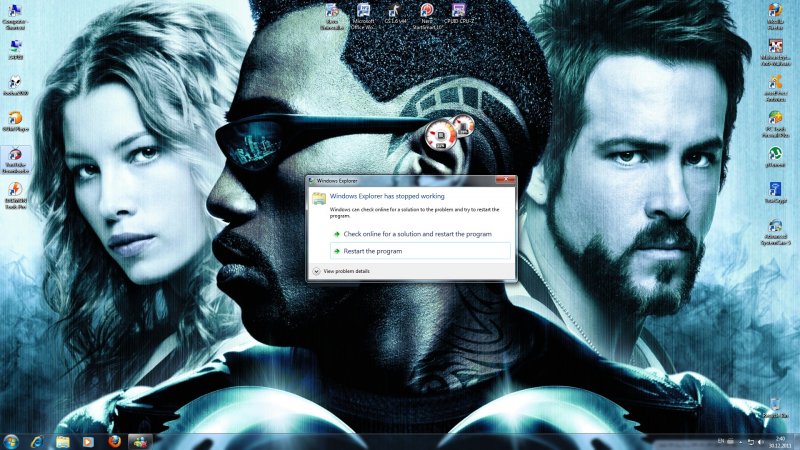Viewport: 800px width, 450px height.
Task: Expand View problem details
Action: pos(341,271)
